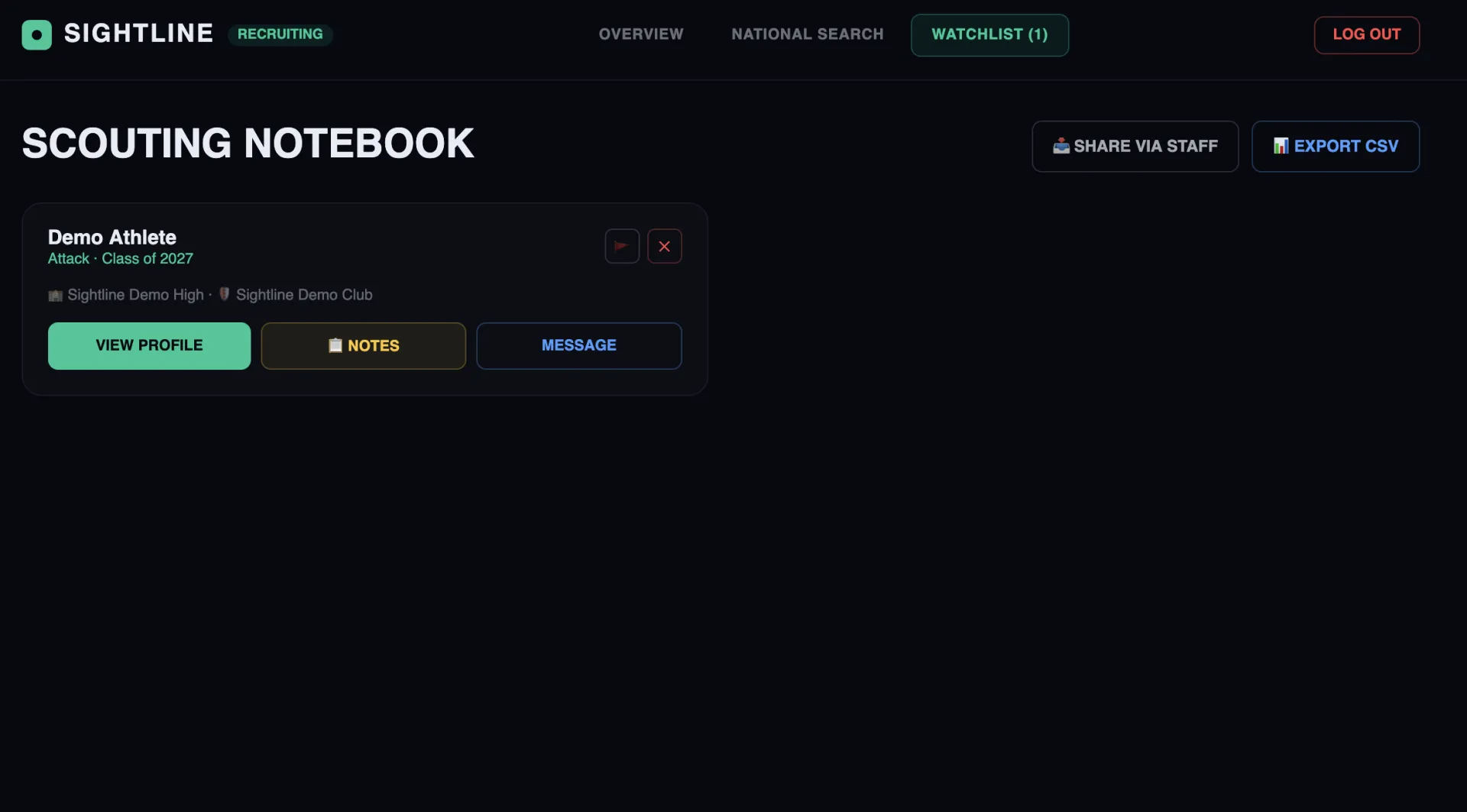Image resolution: width=1467 pixels, height=812 pixels.
Task: Click the Scouting Notebook heading
Action: coord(248,144)
